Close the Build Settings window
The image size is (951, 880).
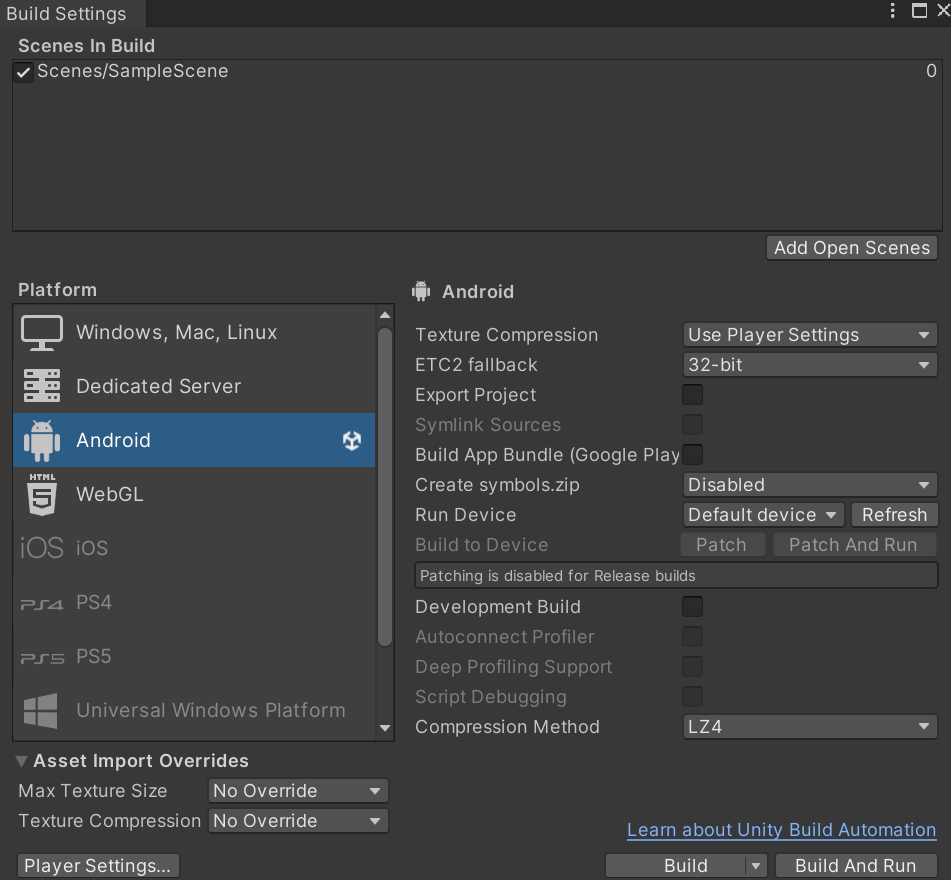944,10
